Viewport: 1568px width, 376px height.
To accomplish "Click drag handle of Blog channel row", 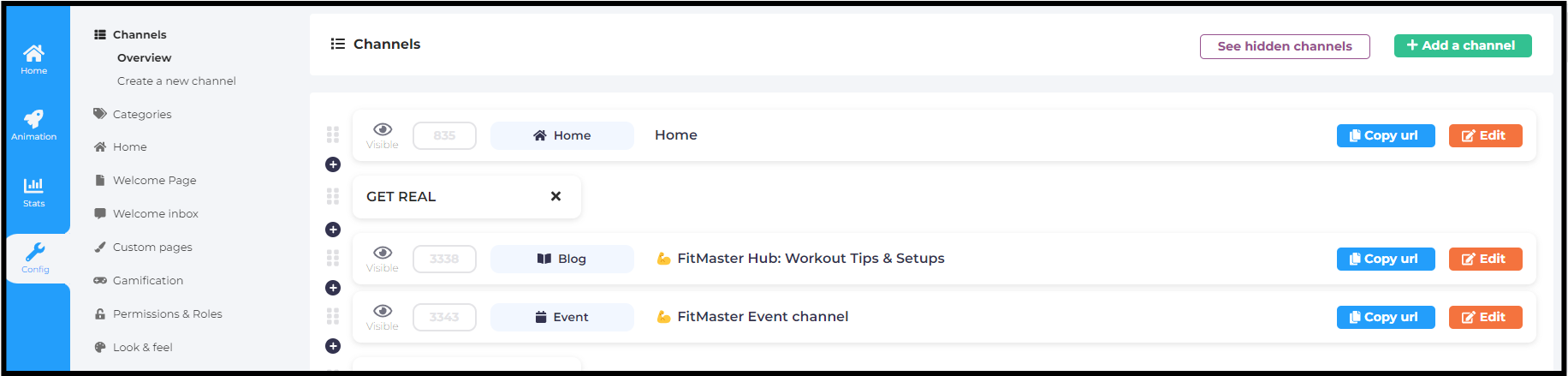I will click(x=333, y=258).
